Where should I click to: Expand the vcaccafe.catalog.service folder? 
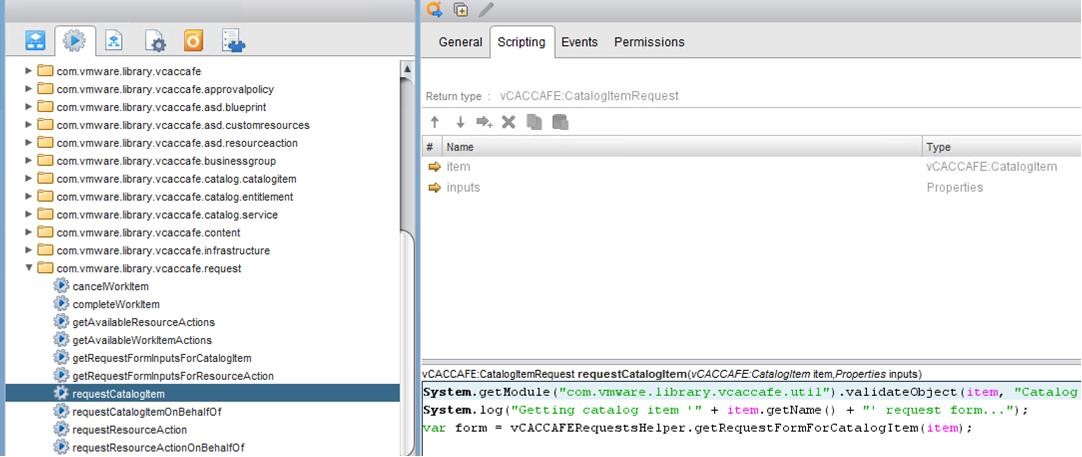click(x=28, y=214)
